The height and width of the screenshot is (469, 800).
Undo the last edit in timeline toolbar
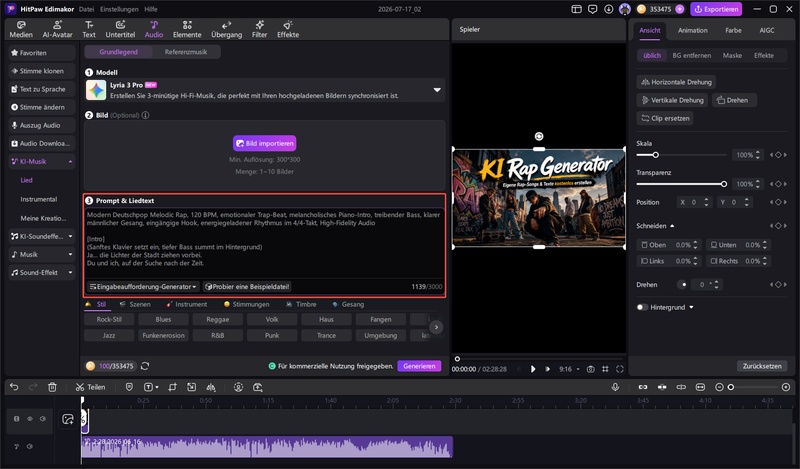[x=14, y=387]
